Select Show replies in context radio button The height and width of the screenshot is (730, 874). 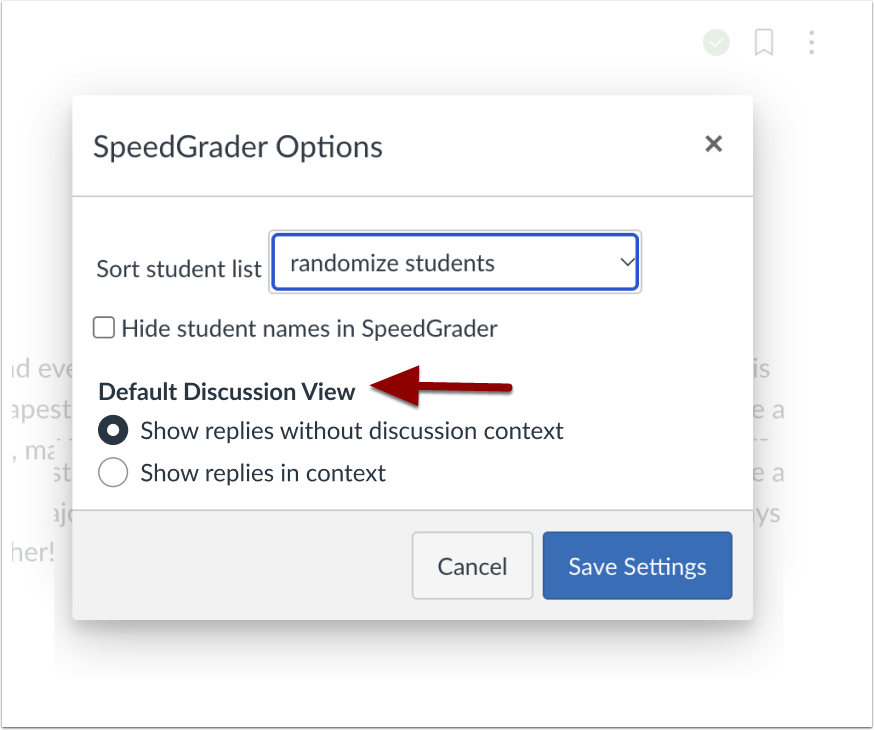pyautogui.click(x=113, y=473)
